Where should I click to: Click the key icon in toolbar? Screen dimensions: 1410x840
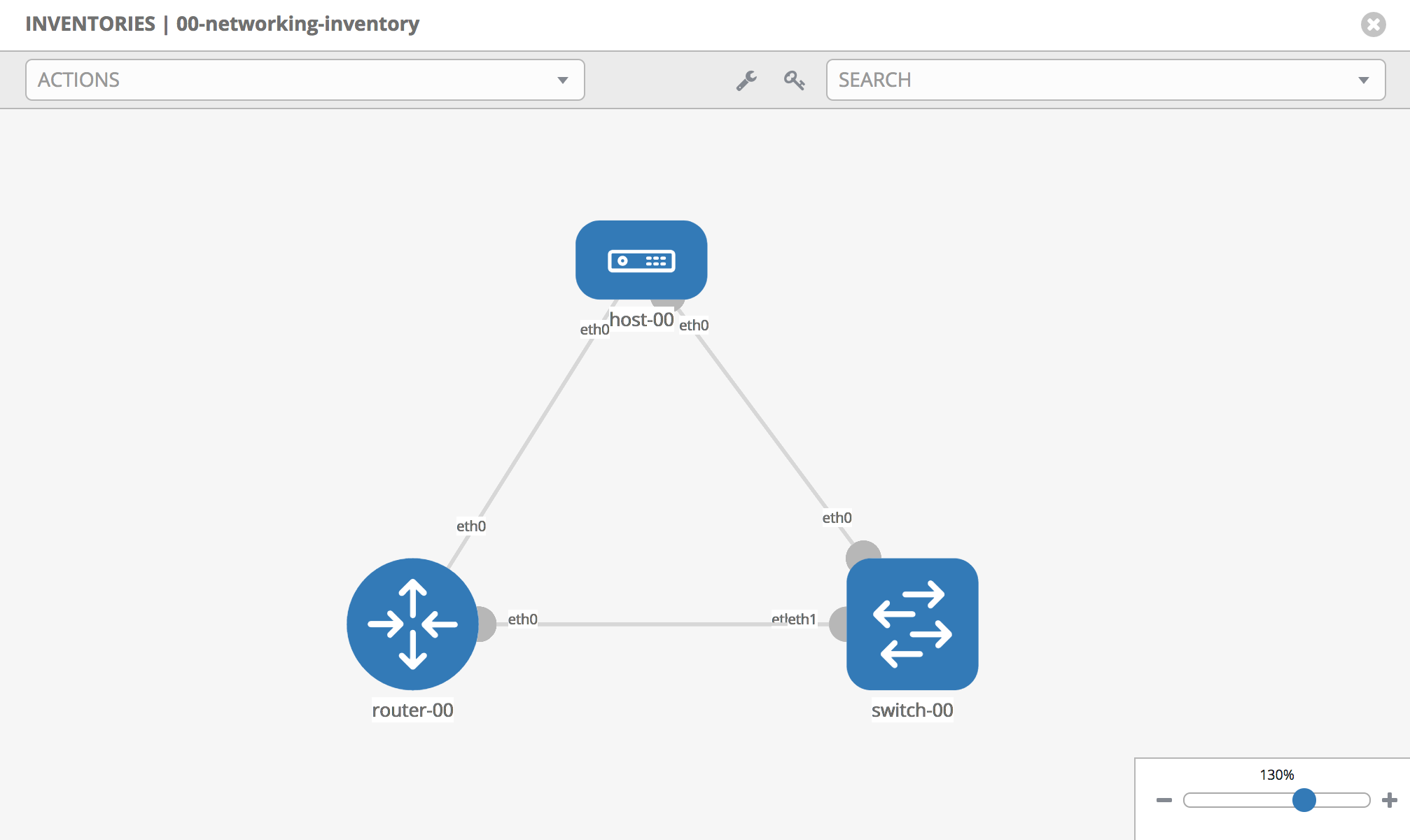794,80
